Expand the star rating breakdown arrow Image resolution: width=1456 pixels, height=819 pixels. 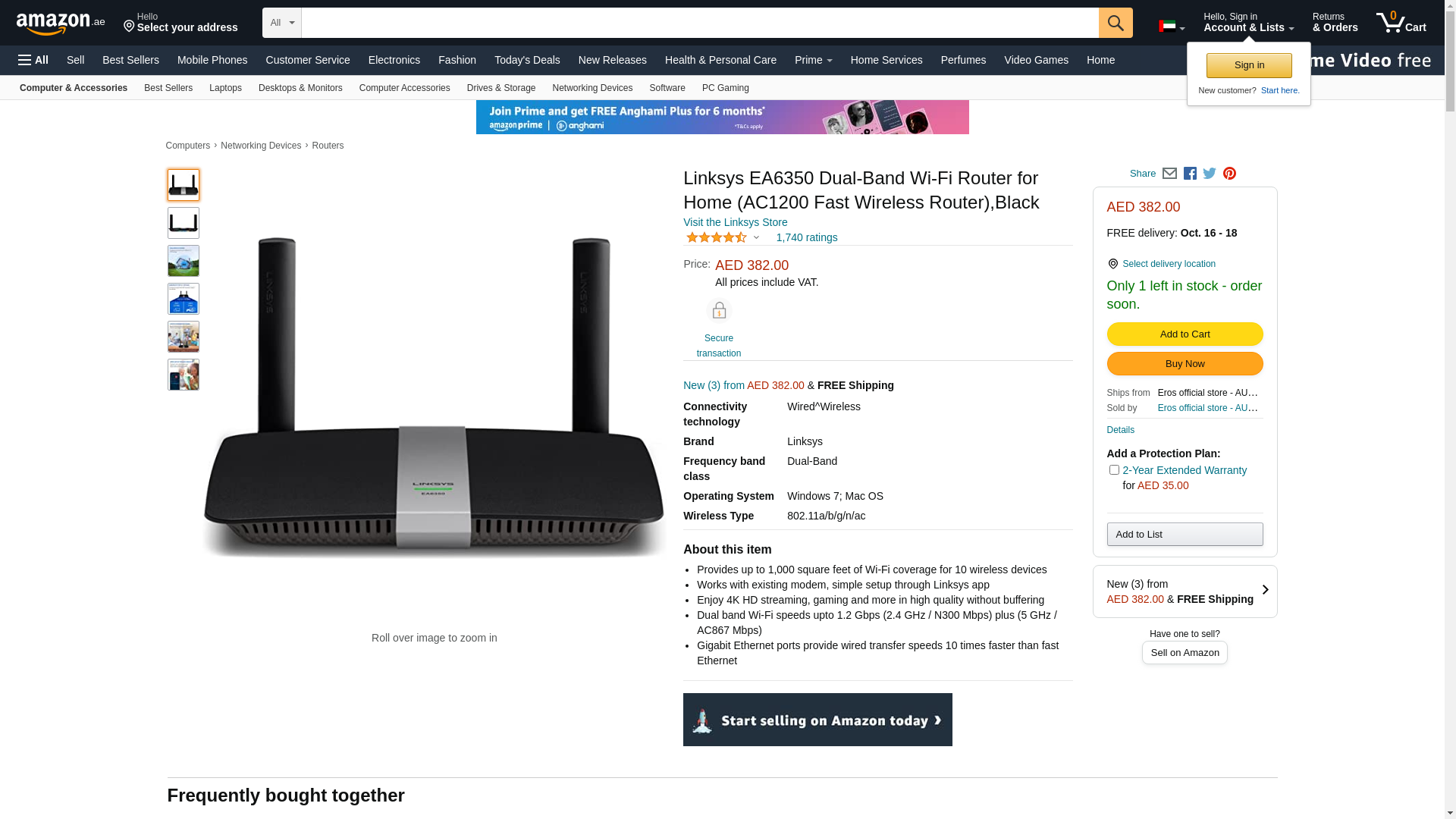point(756,237)
